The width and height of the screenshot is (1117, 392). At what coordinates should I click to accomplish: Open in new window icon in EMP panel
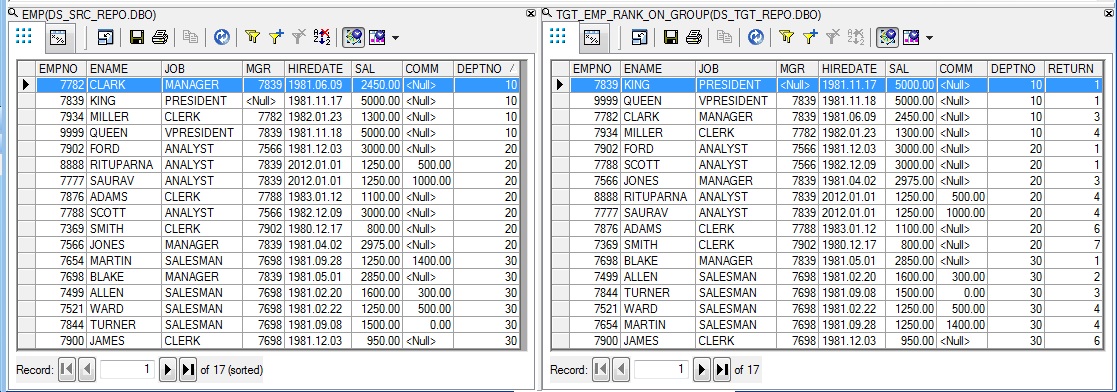(105, 37)
